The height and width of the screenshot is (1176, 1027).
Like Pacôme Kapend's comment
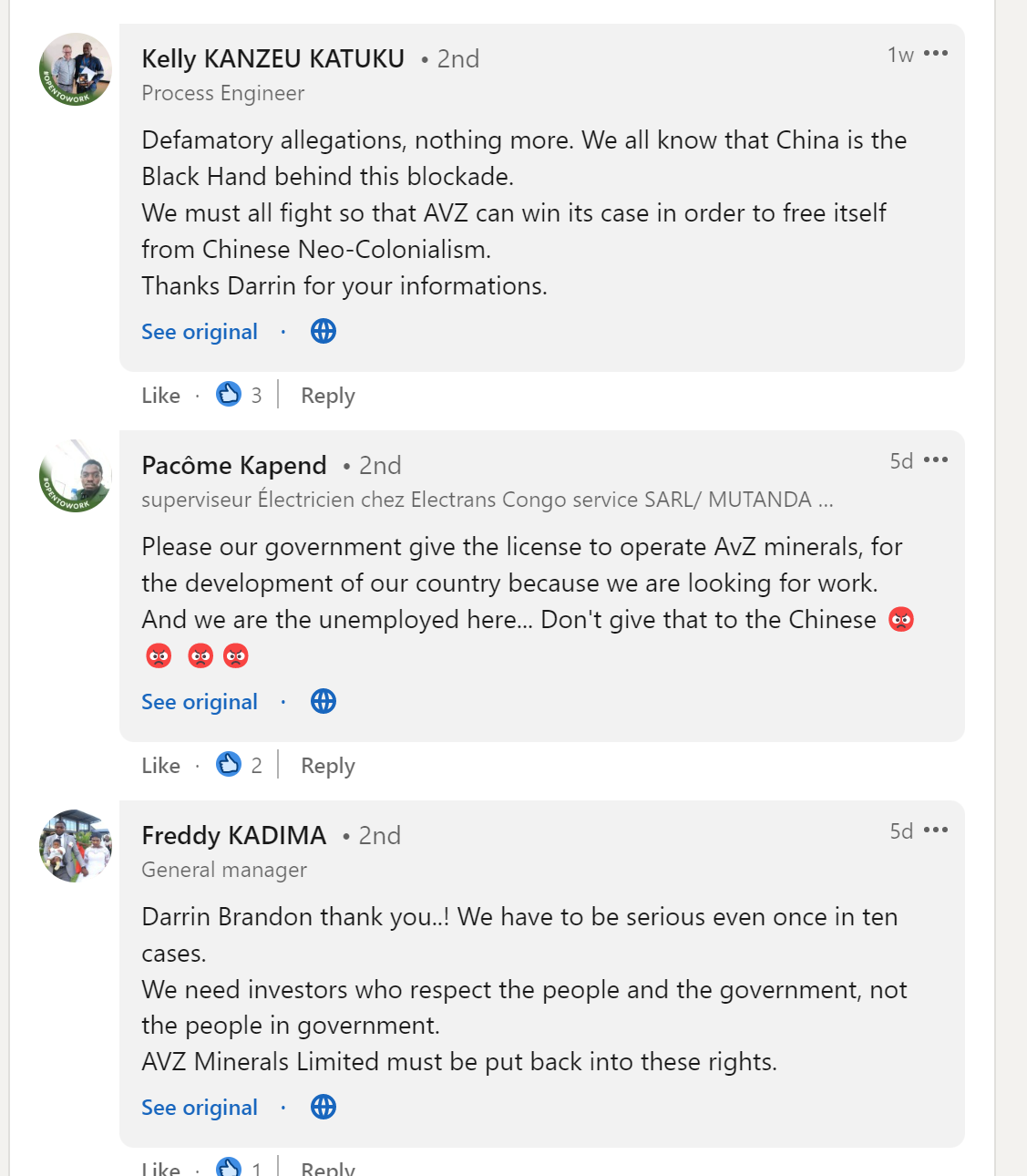point(160,766)
